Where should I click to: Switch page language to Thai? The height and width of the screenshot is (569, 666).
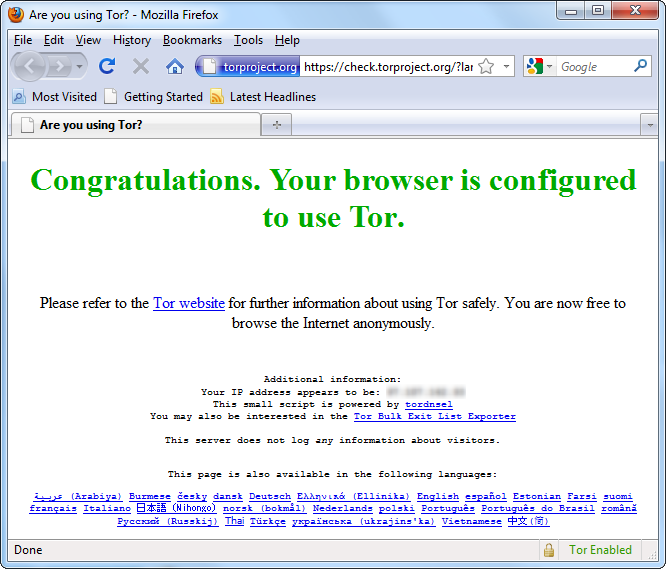[234, 521]
